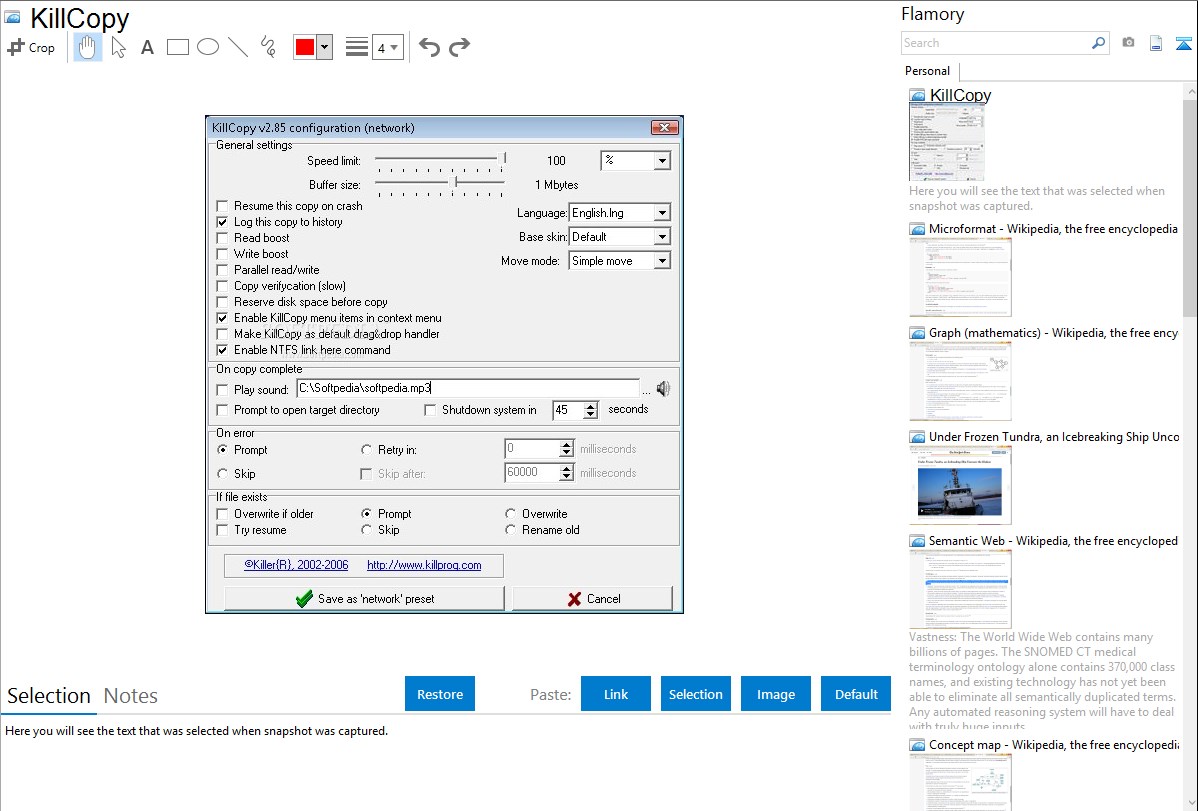
Task: Redo the annotation
Action: tap(459, 47)
